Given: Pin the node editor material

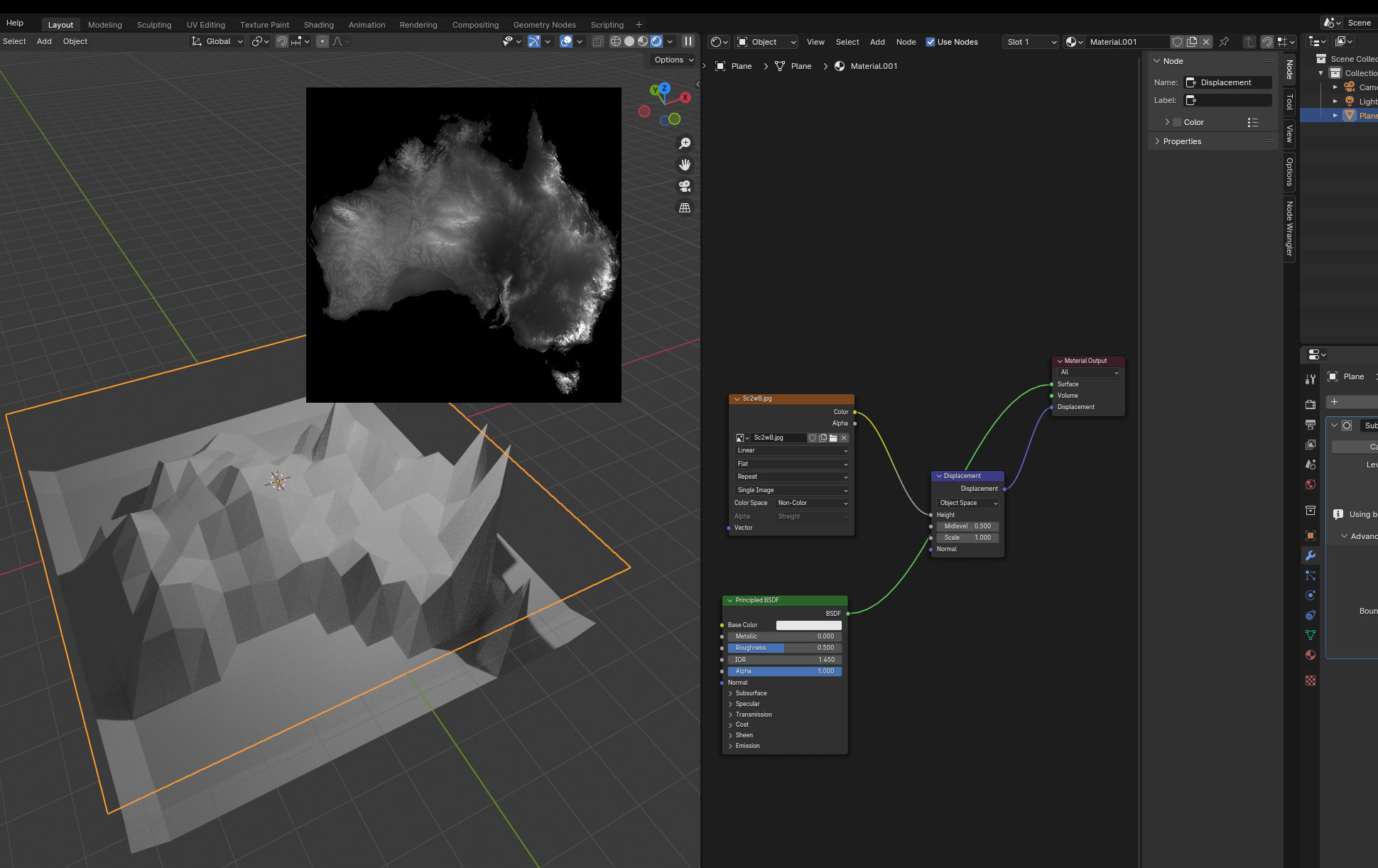Looking at the screenshot, I should [x=1224, y=42].
